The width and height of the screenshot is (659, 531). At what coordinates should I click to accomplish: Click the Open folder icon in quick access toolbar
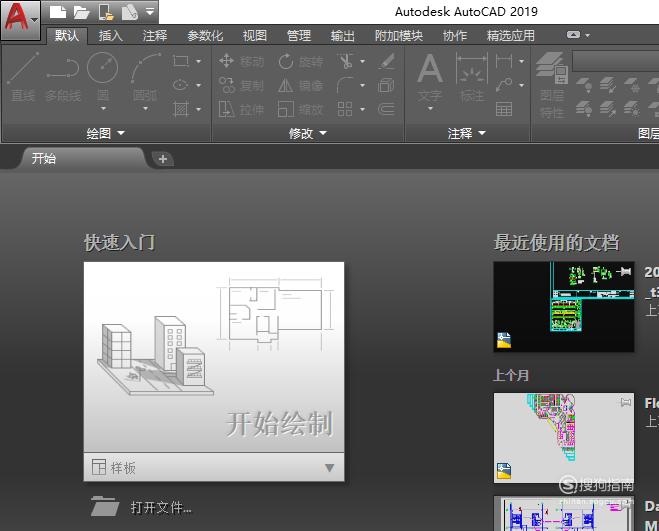tap(82, 12)
